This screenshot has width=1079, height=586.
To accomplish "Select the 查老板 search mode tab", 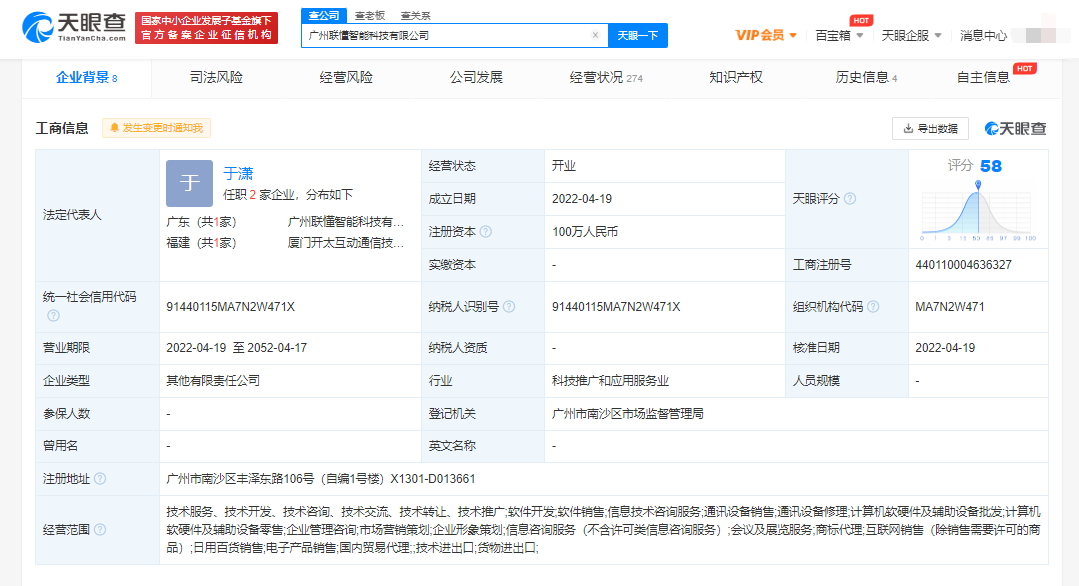I will coord(369,15).
